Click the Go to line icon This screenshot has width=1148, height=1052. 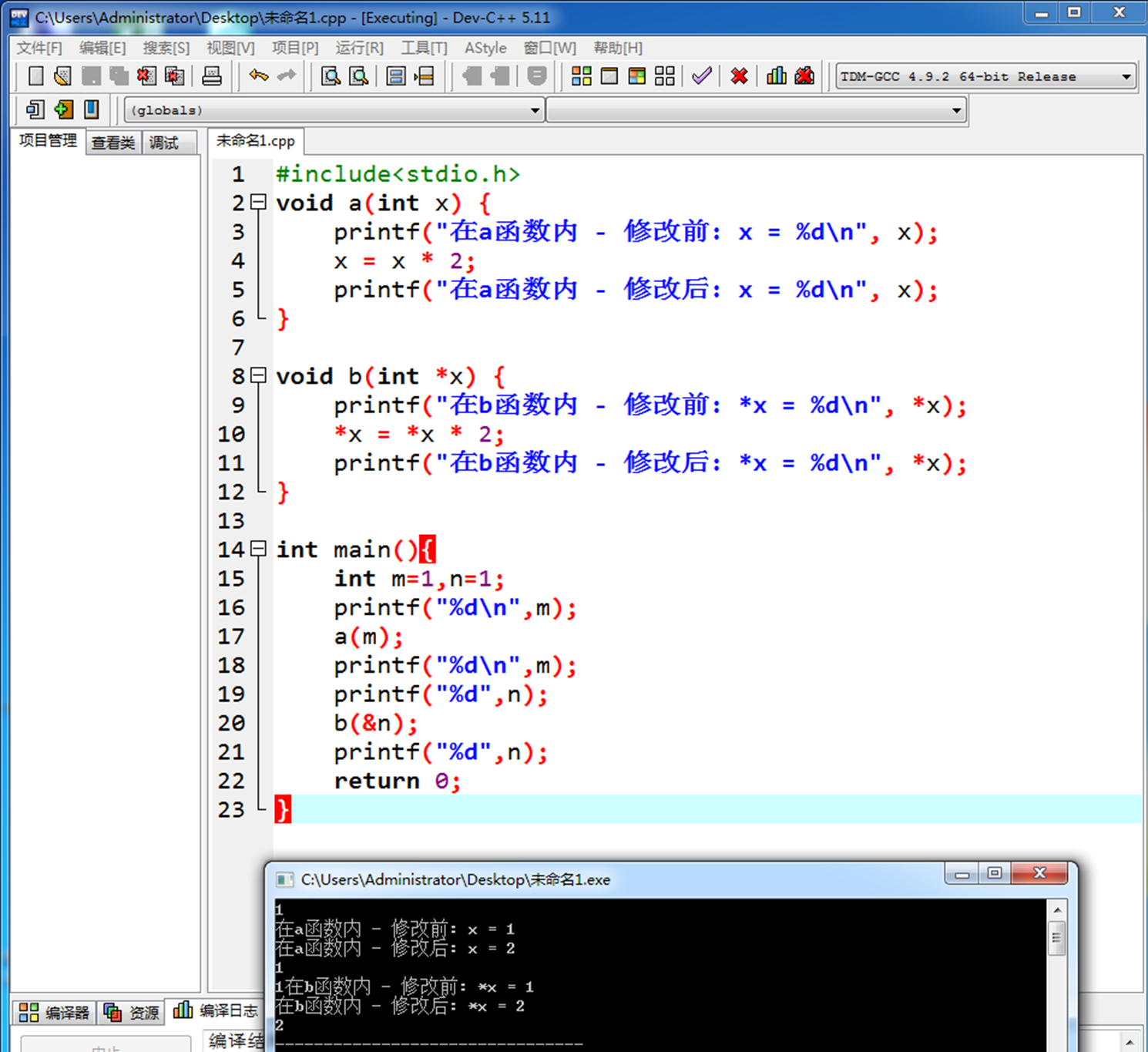point(424,76)
